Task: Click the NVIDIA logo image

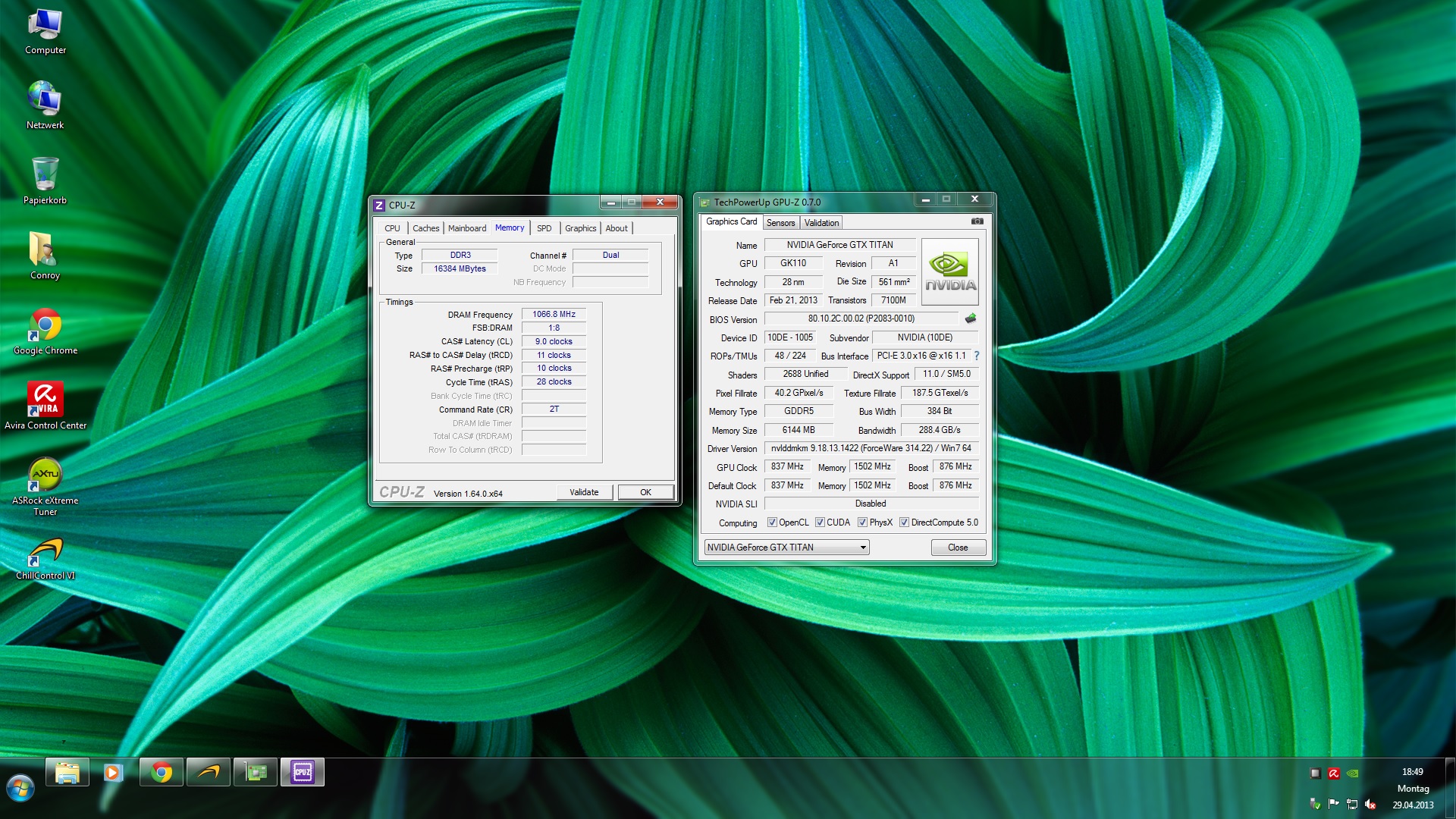Action: click(x=949, y=272)
